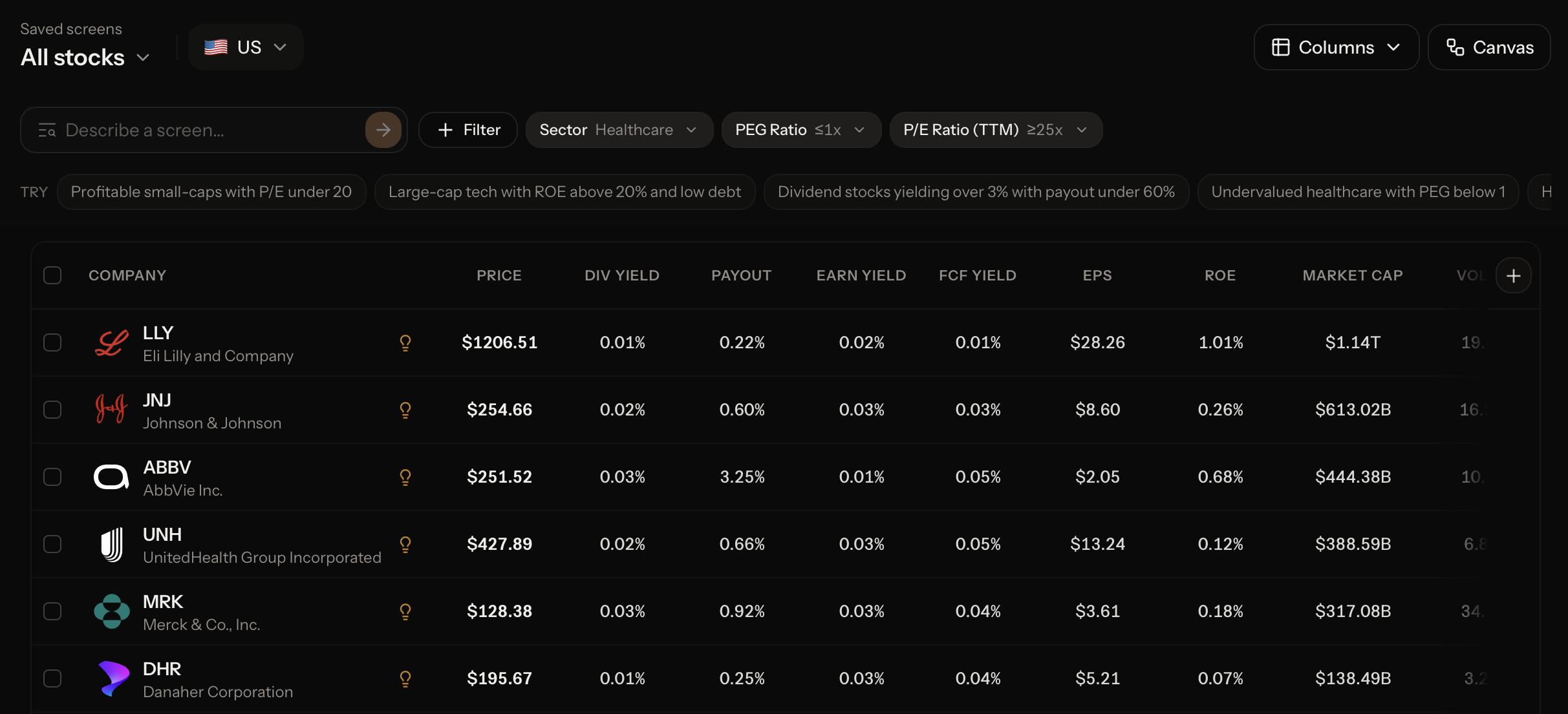Click the JNJ ticker symbol
Image resolution: width=1568 pixels, height=714 pixels.
pos(157,400)
